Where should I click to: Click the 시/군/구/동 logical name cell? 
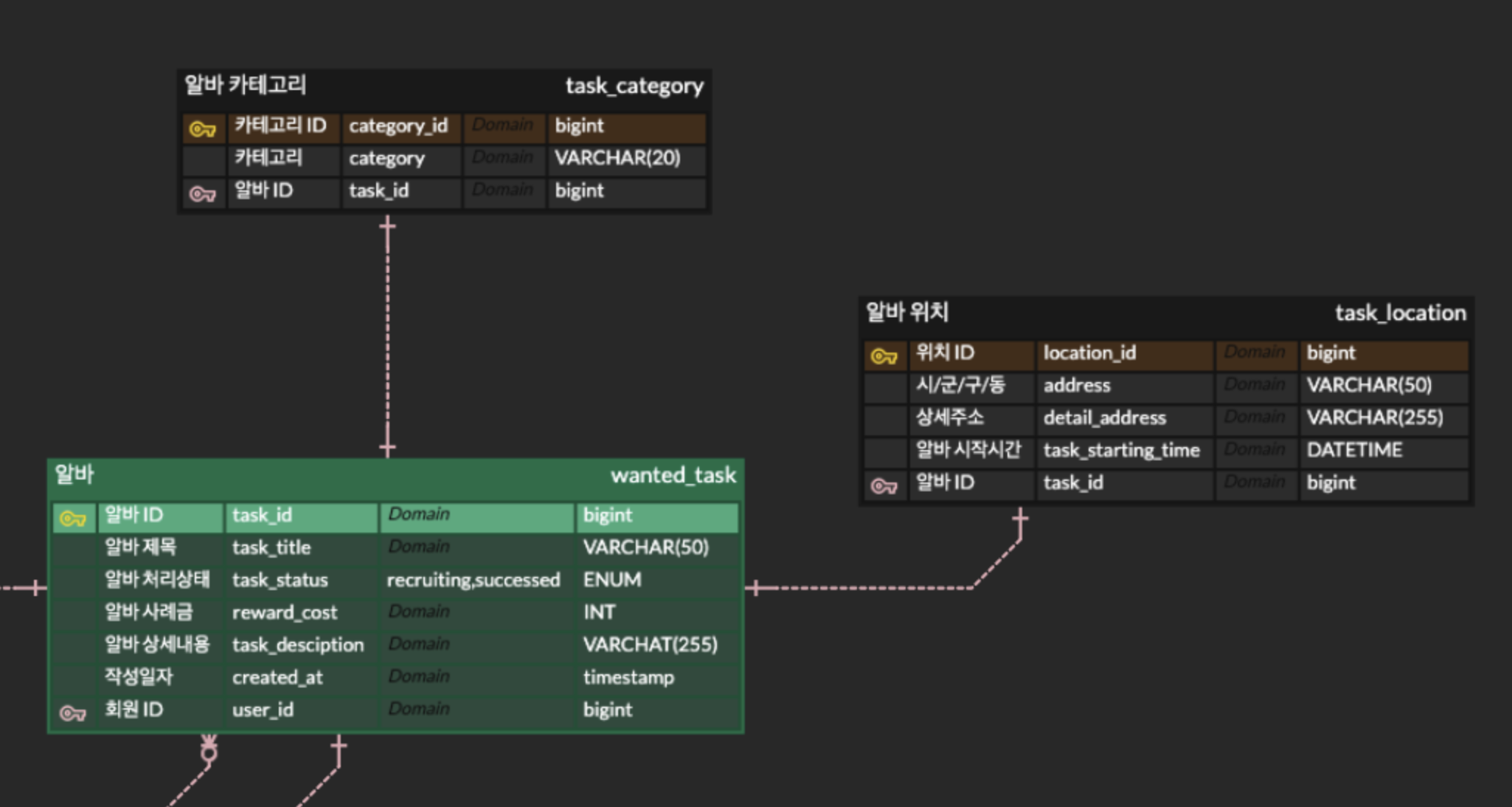coord(971,387)
